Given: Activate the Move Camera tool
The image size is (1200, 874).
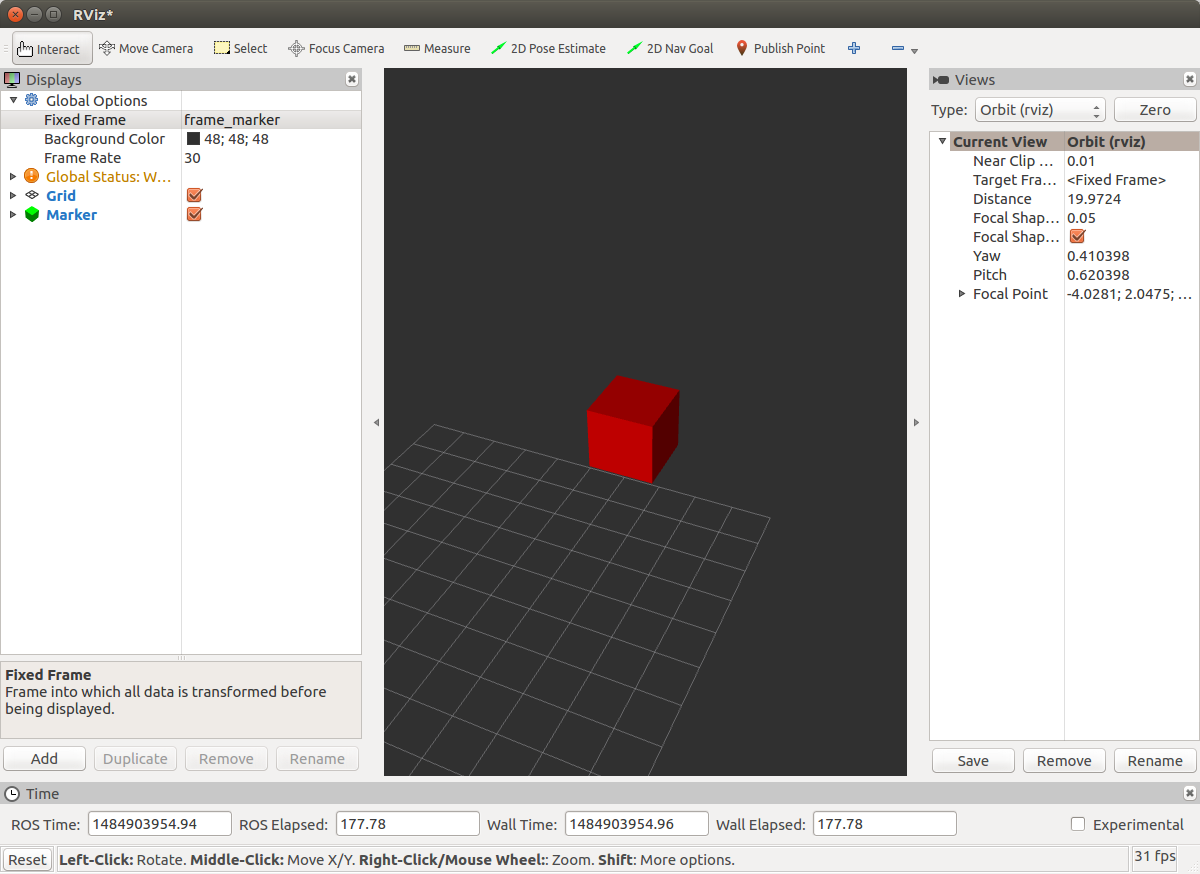Looking at the screenshot, I should click(x=146, y=48).
